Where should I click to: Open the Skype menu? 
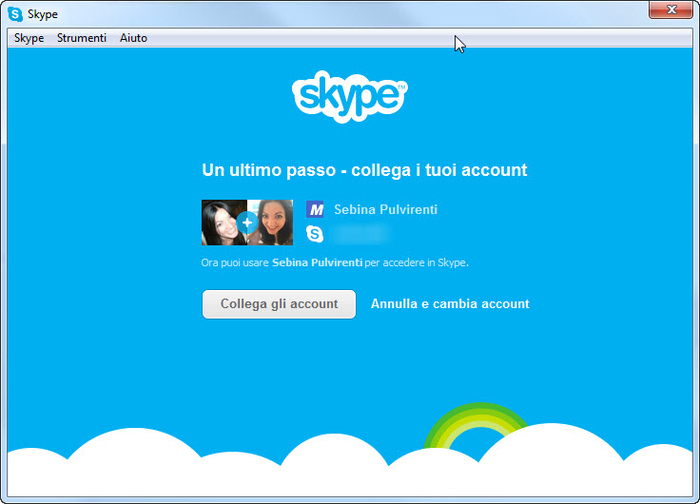pos(29,38)
